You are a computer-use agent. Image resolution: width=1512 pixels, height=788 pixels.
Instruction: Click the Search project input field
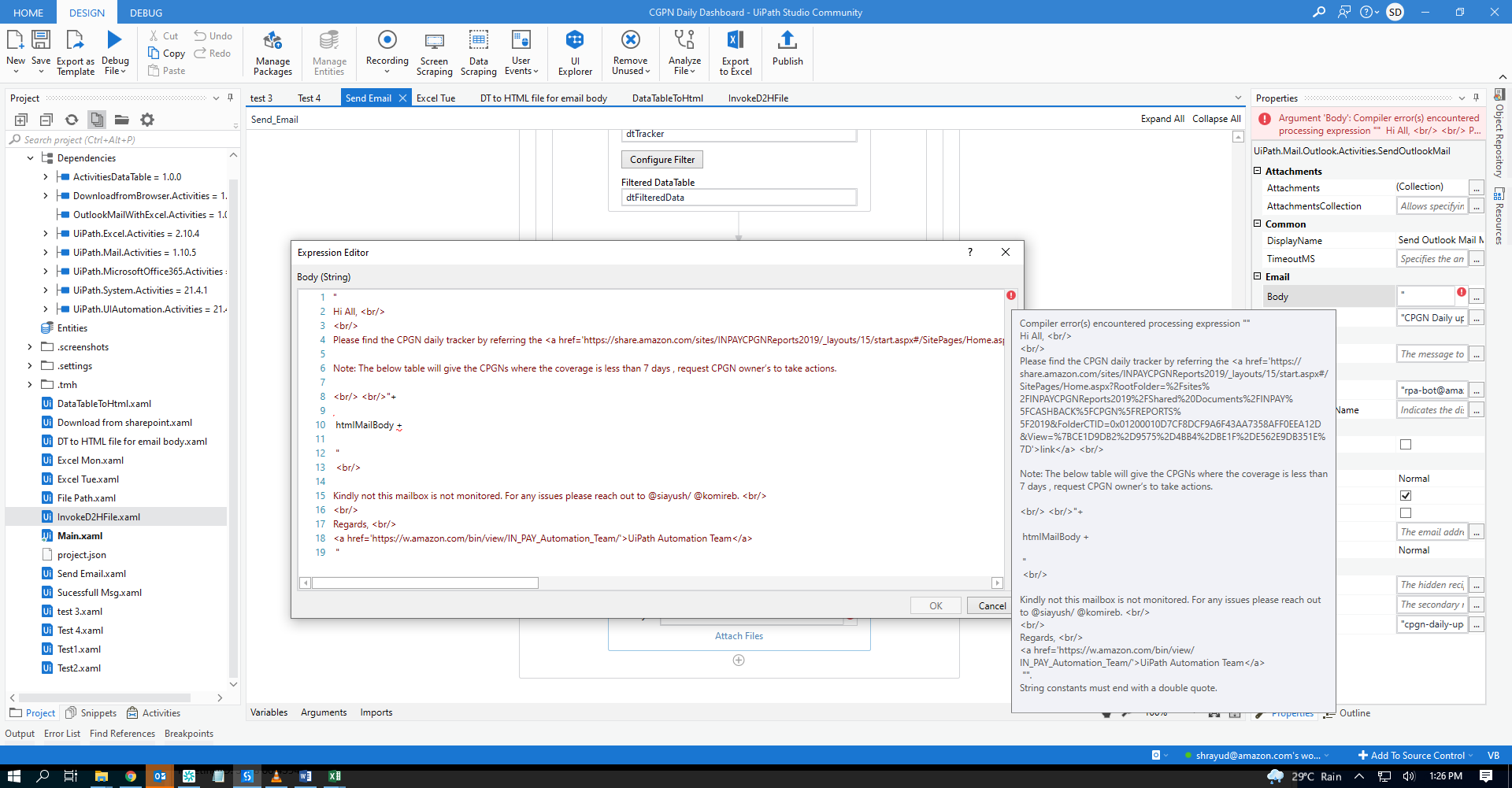tap(123, 140)
